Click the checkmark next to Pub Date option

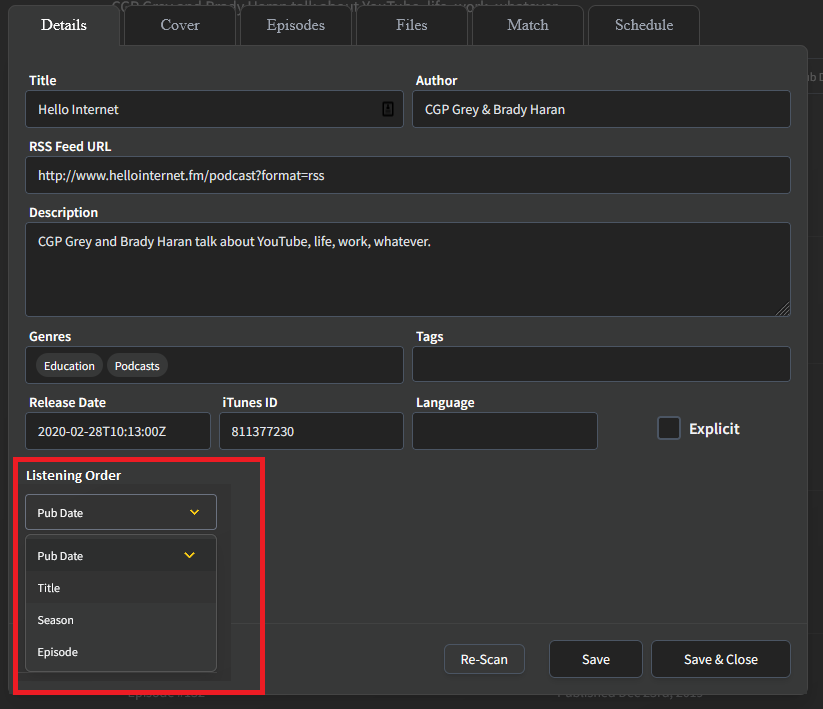pyautogui.click(x=189, y=555)
